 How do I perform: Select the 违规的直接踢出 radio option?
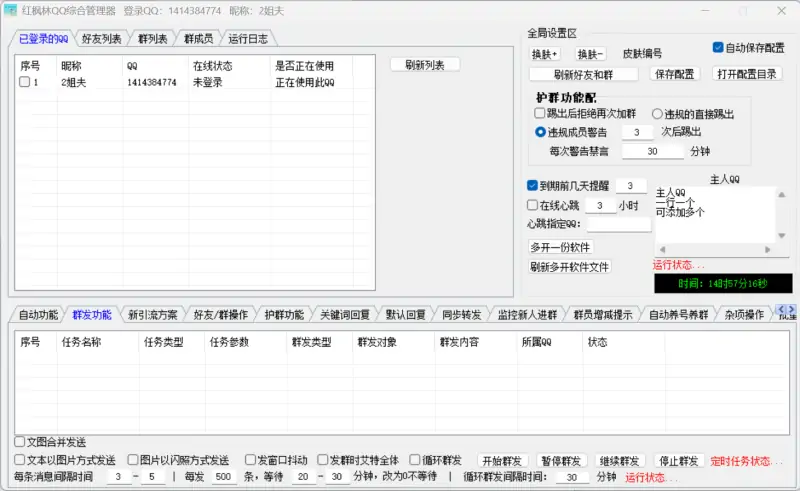(658, 114)
